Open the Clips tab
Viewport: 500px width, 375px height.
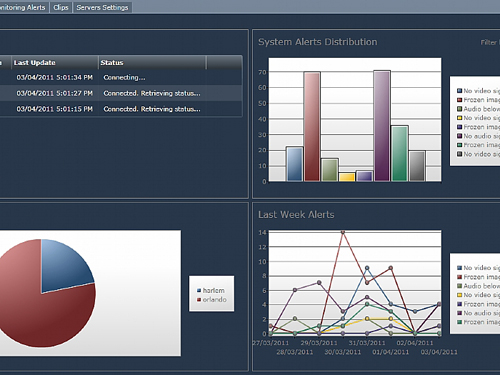point(61,7)
